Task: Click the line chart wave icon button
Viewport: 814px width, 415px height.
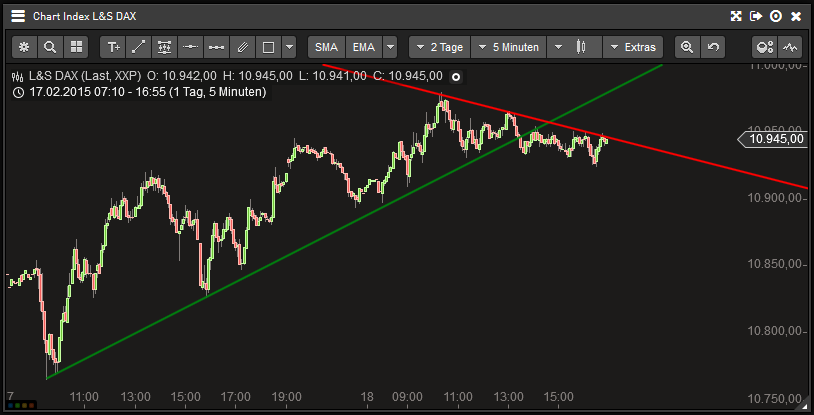Action: coord(791,47)
